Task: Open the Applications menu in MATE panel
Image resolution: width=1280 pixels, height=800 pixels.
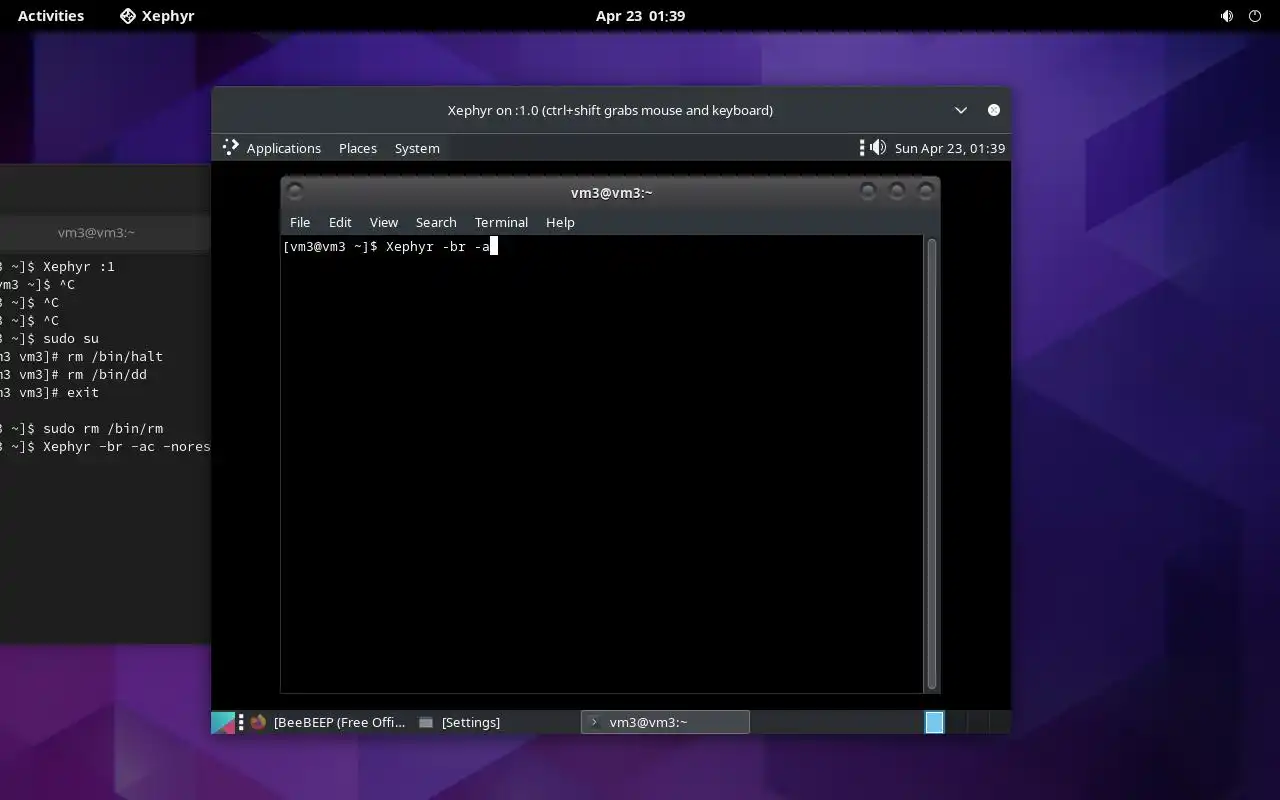Action: pyautogui.click(x=284, y=148)
